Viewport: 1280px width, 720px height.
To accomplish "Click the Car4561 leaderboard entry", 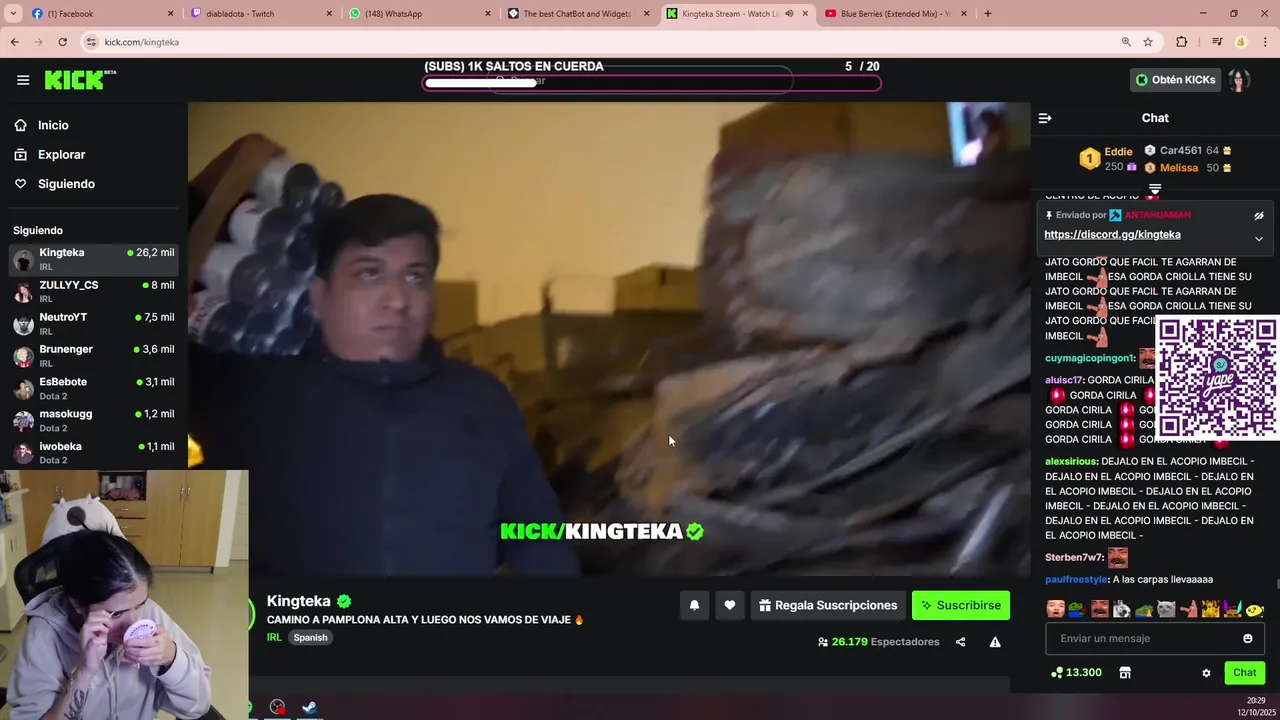I will 1188,151.
